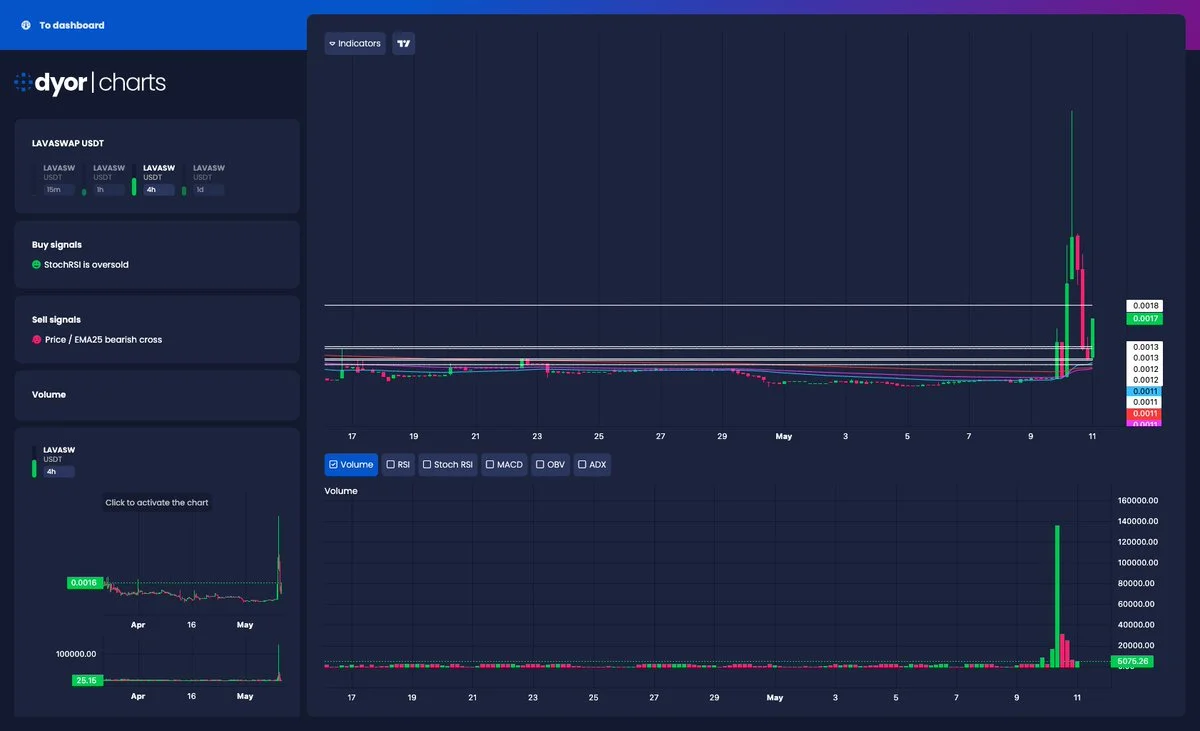This screenshot has height=731, width=1200.
Task: Click the 40000.00 volume axis value
Action: click(x=1138, y=625)
